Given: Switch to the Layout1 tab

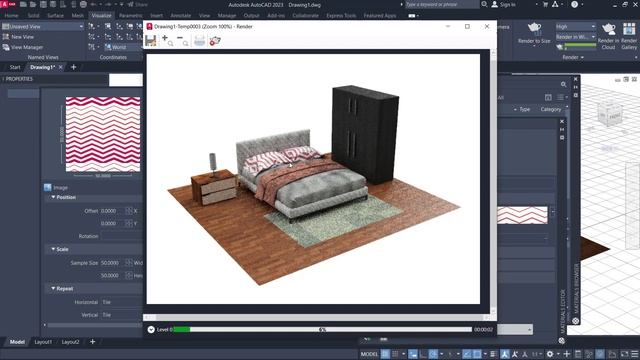Looking at the screenshot, I should pyautogui.click(x=43, y=342).
